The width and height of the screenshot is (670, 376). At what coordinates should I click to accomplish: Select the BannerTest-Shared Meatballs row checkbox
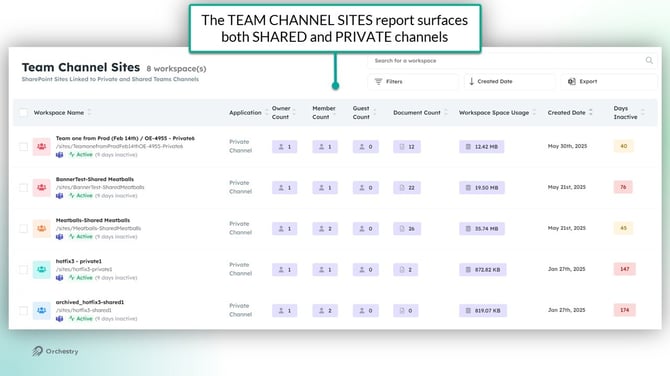24,188
